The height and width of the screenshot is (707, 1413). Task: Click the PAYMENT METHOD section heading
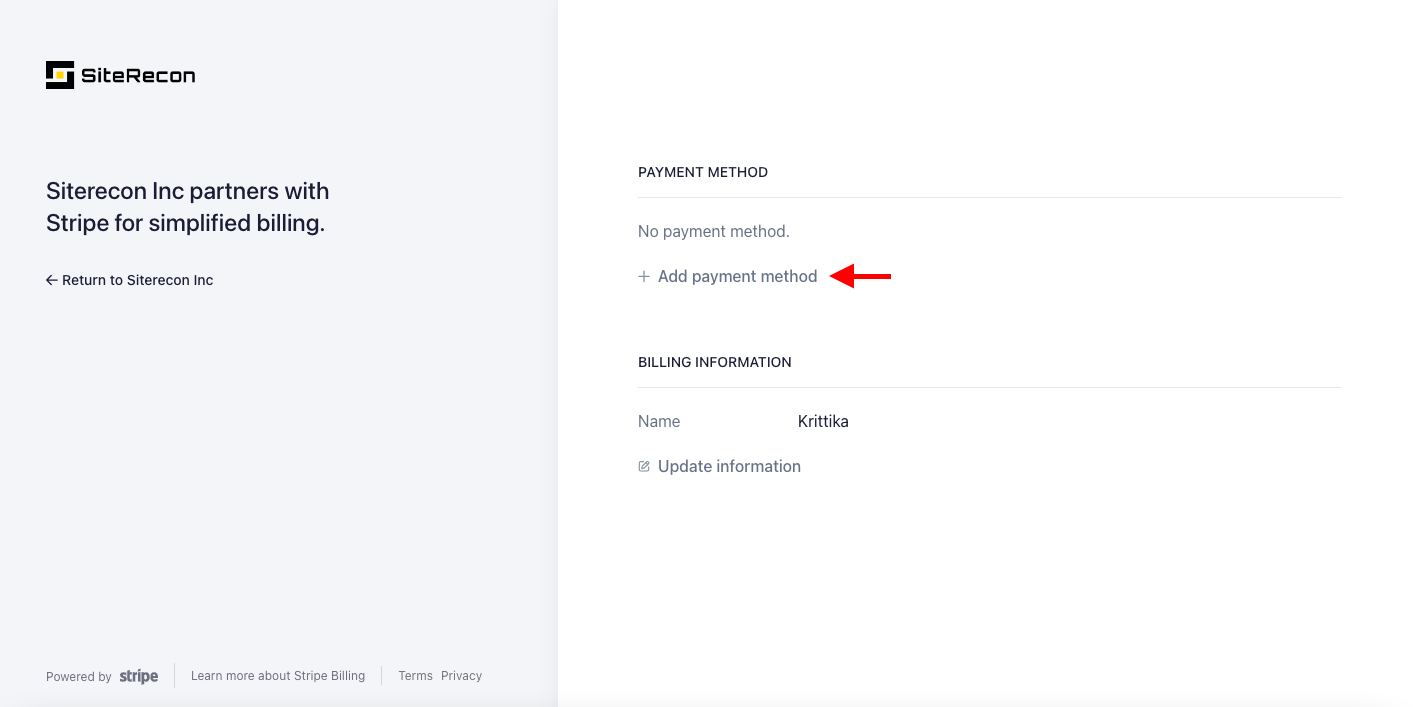[x=703, y=172]
